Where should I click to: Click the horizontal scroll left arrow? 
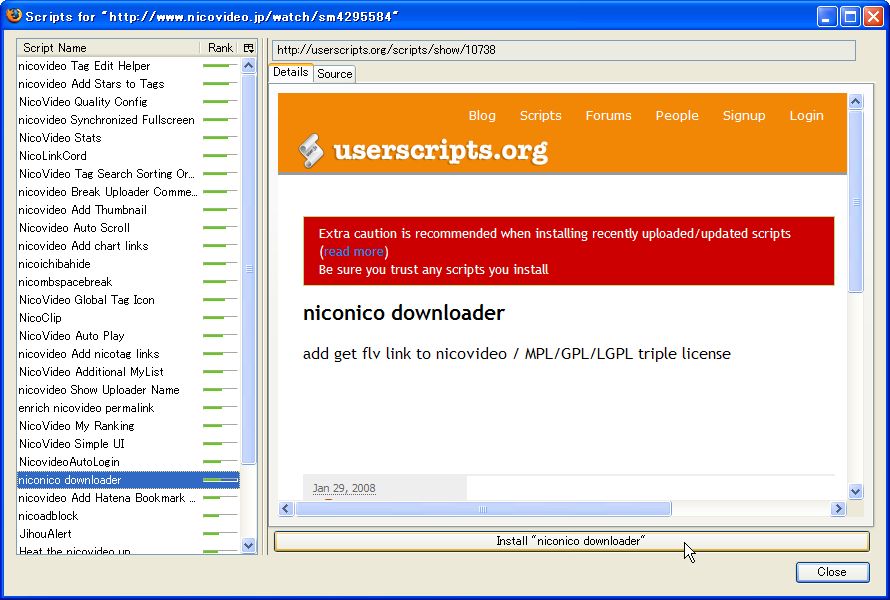click(286, 509)
